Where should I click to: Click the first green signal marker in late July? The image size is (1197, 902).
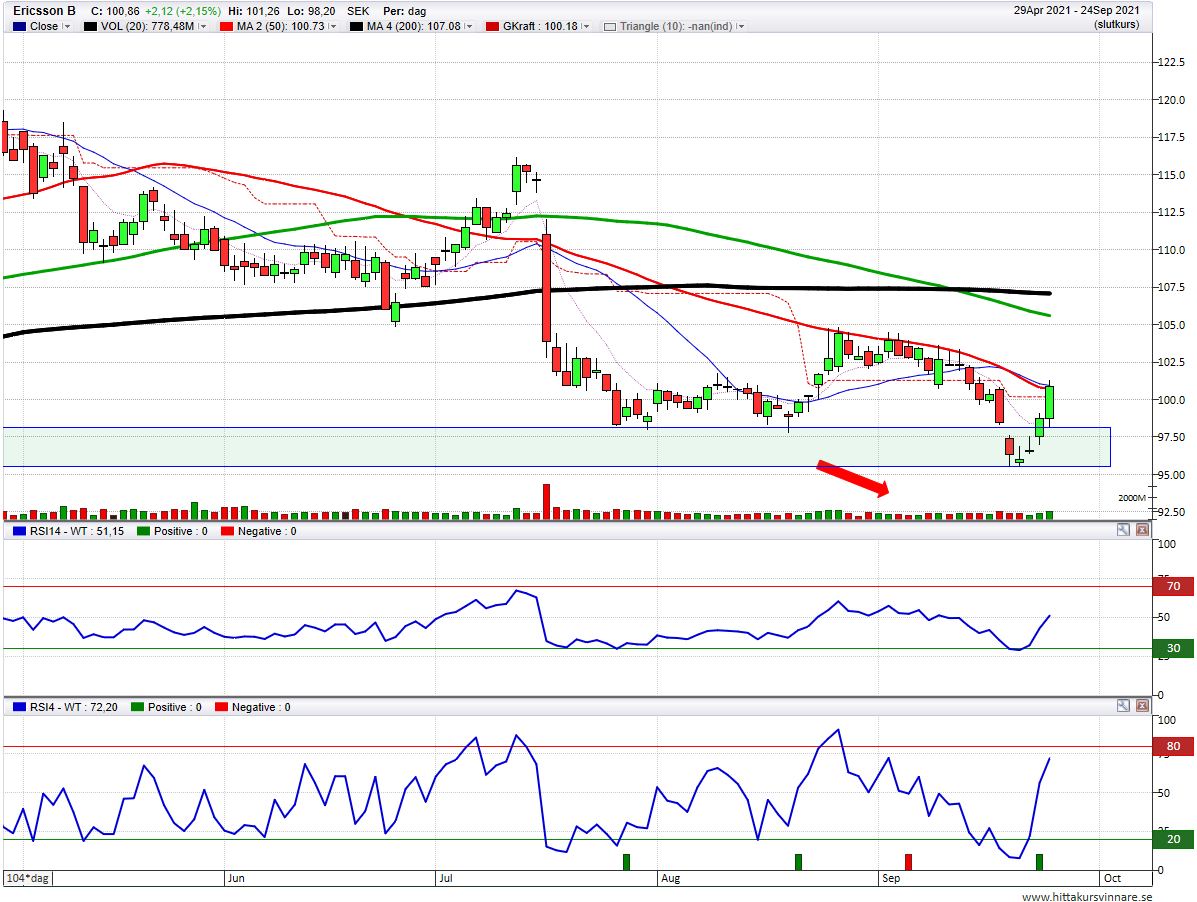tap(627, 862)
